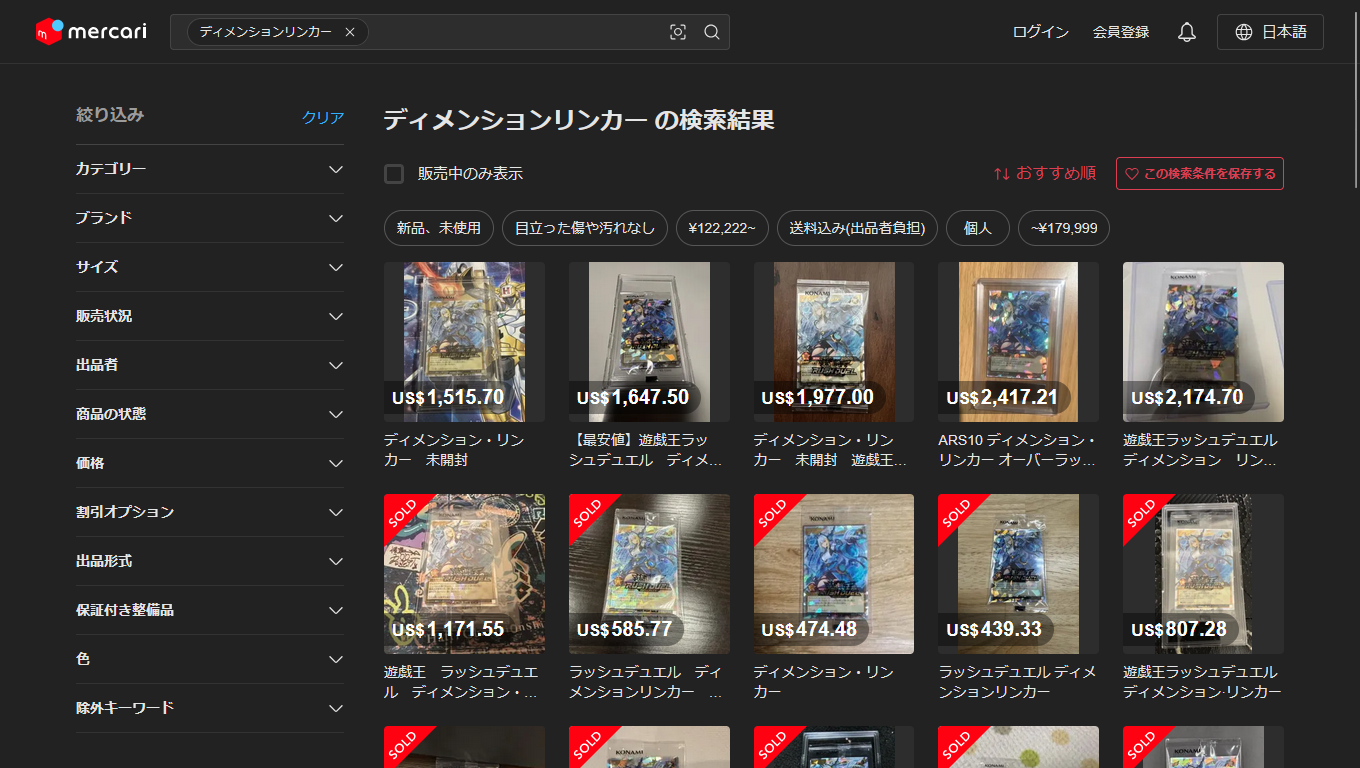
Task: Clear filters with クリア
Action: coord(323,117)
